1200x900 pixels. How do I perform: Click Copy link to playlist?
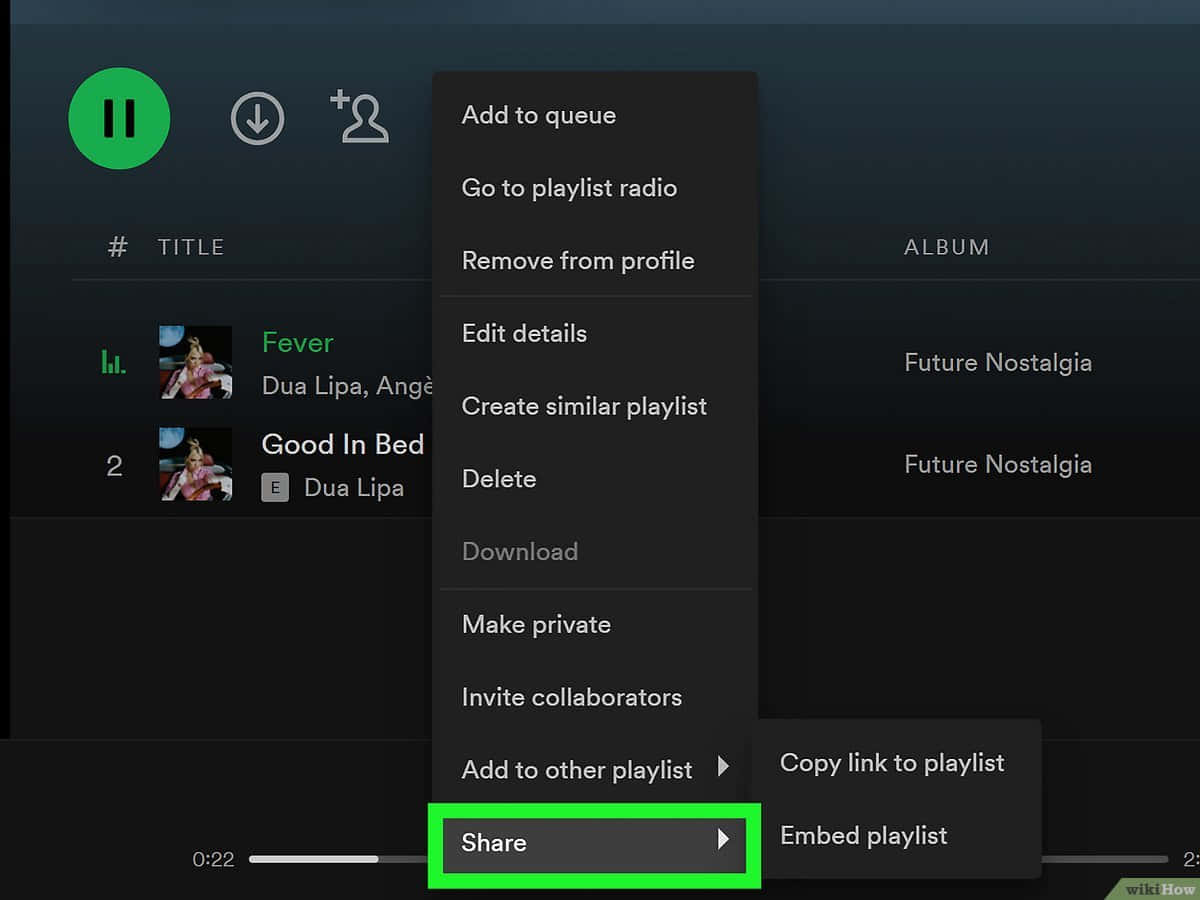(892, 763)
